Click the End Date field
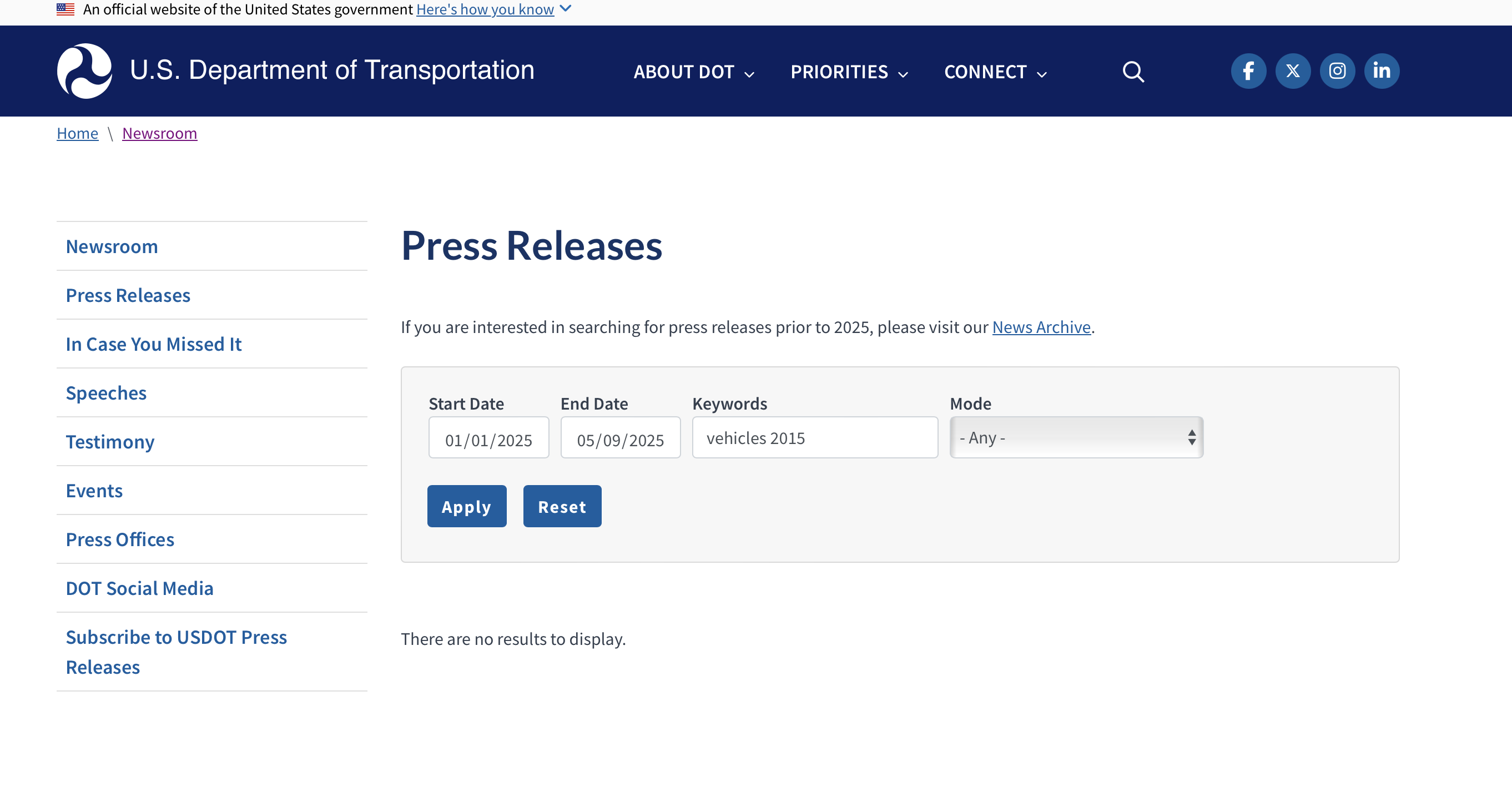1512x787 pixels. click(x=621, y=437)
